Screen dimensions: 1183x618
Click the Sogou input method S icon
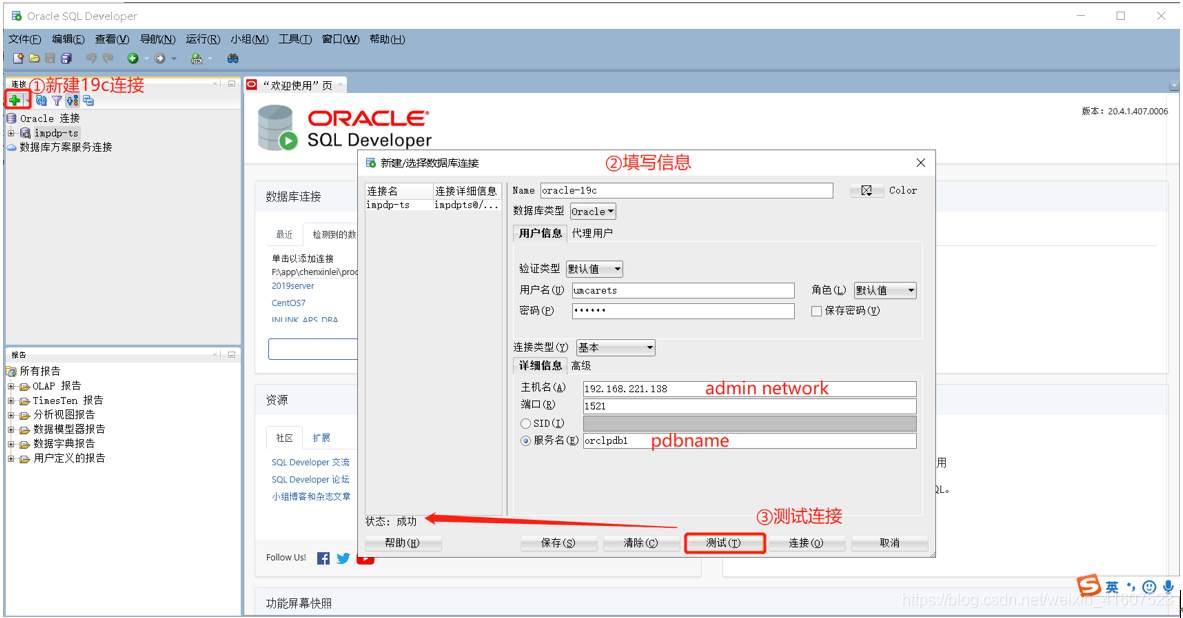pos(1089,586)
